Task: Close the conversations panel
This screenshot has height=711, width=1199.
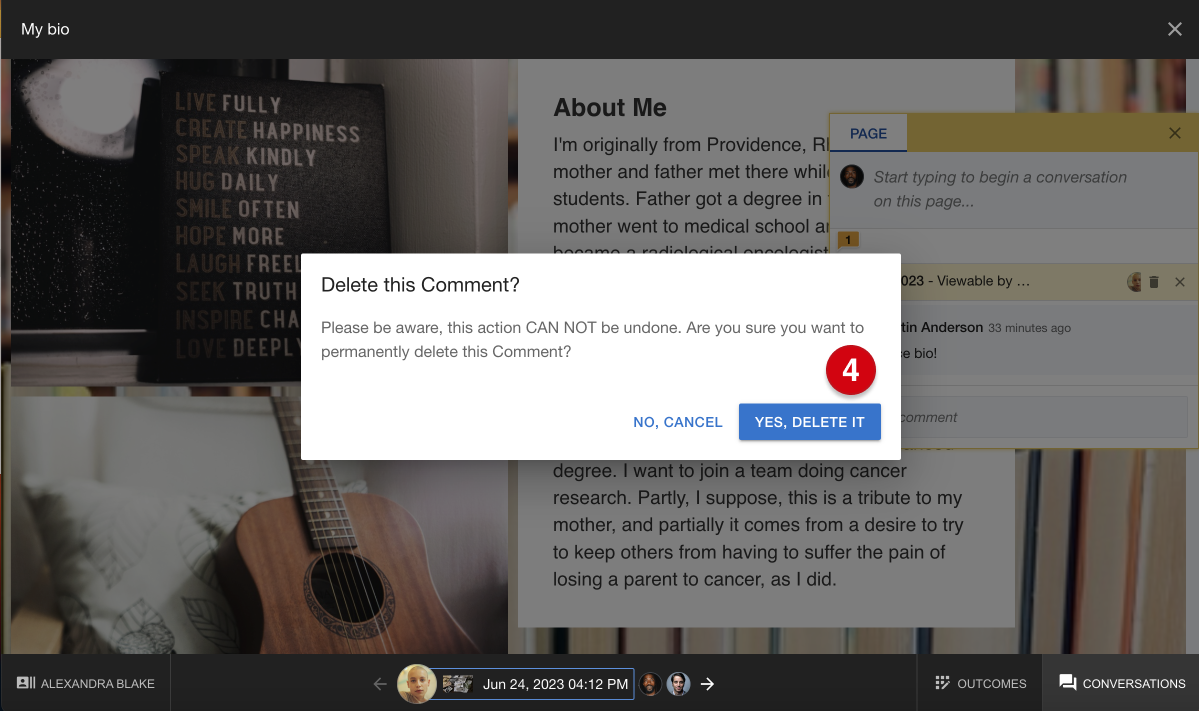Action: point(1175,133)
